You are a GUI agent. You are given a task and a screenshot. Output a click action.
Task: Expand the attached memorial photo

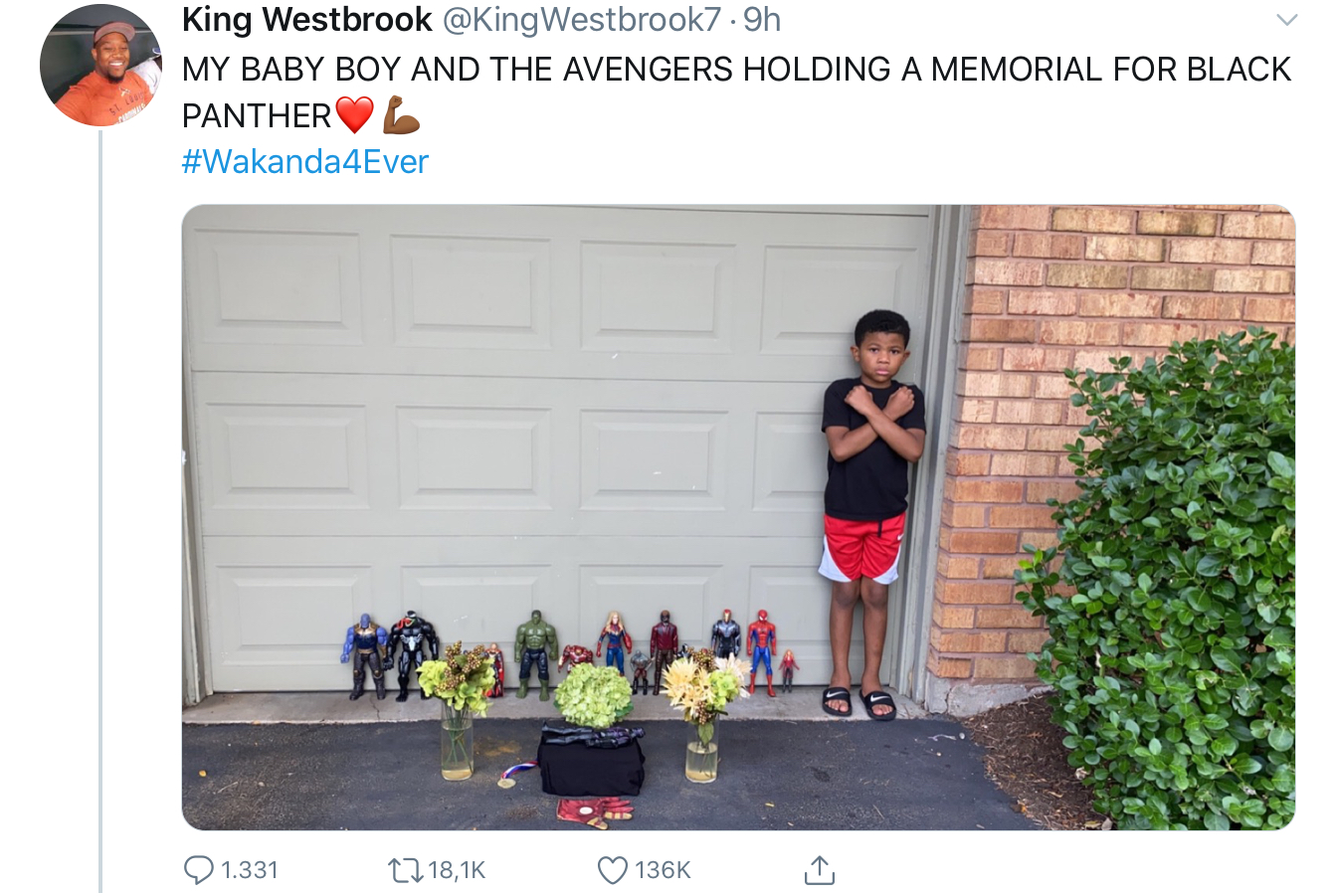tap(738, 517)
